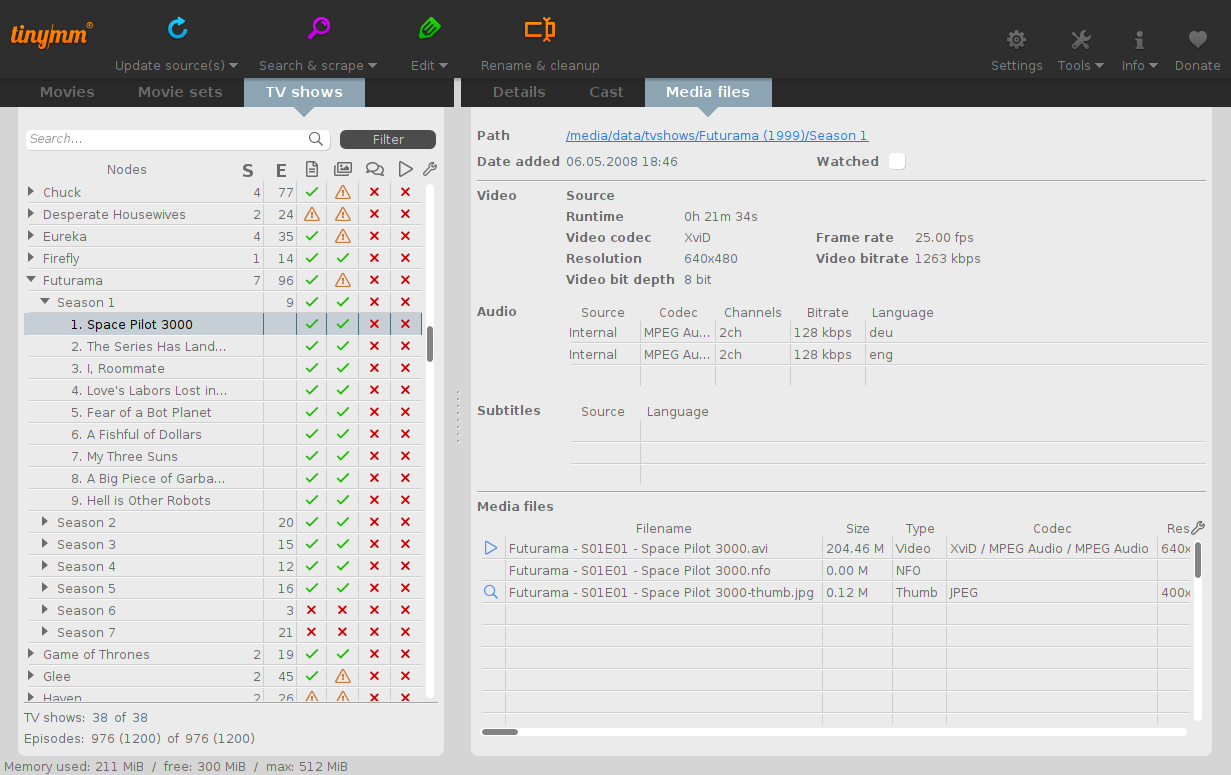
Task: Click the Search & scrape magnifier icon
Action: 319,28
